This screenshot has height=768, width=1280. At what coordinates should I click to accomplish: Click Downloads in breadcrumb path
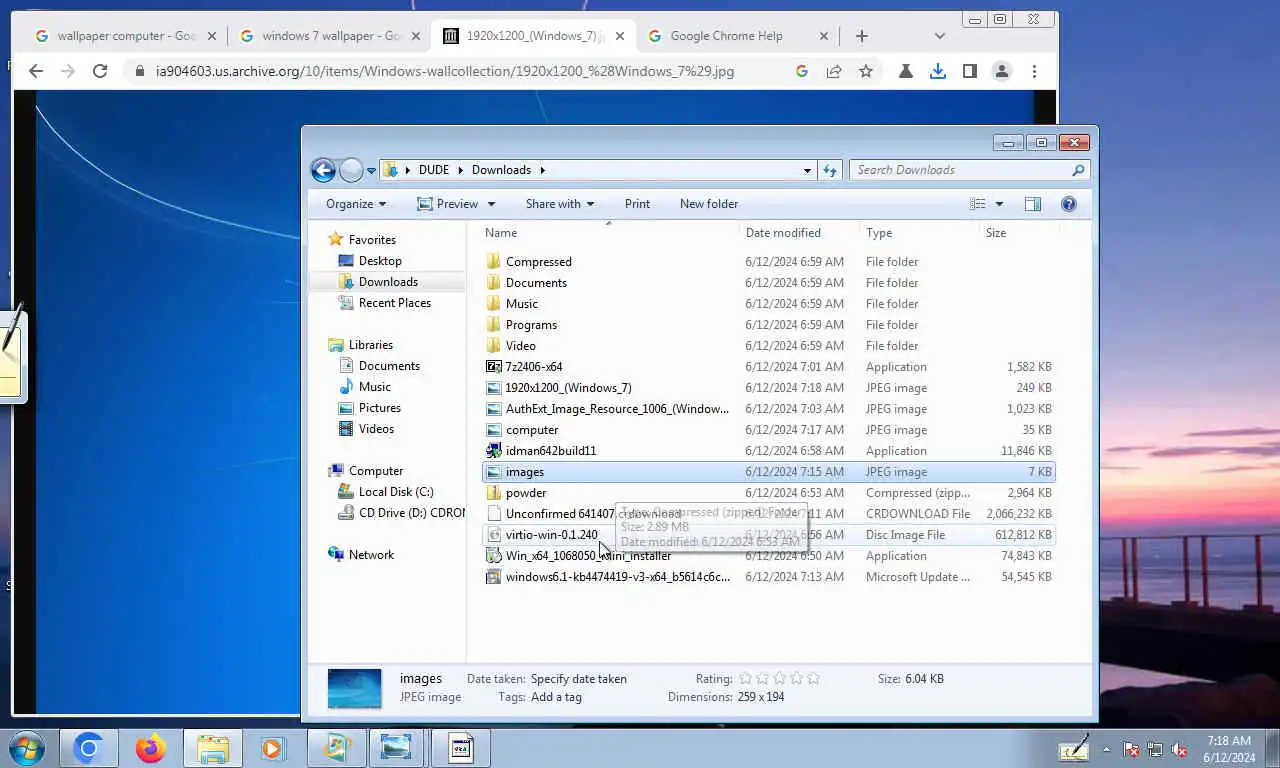(x=501, y=170)
